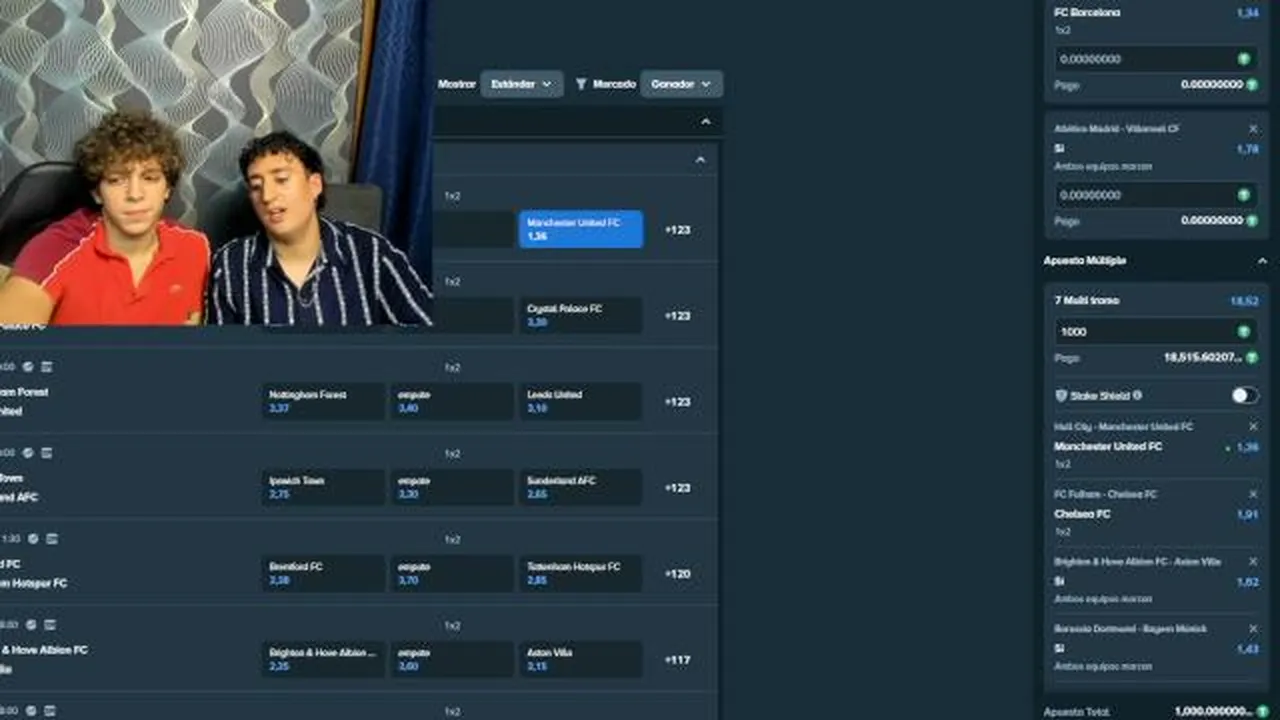Select Brentford FC odds 2,38
This screenshot has height=720, width=1280.
pos(323,573)
